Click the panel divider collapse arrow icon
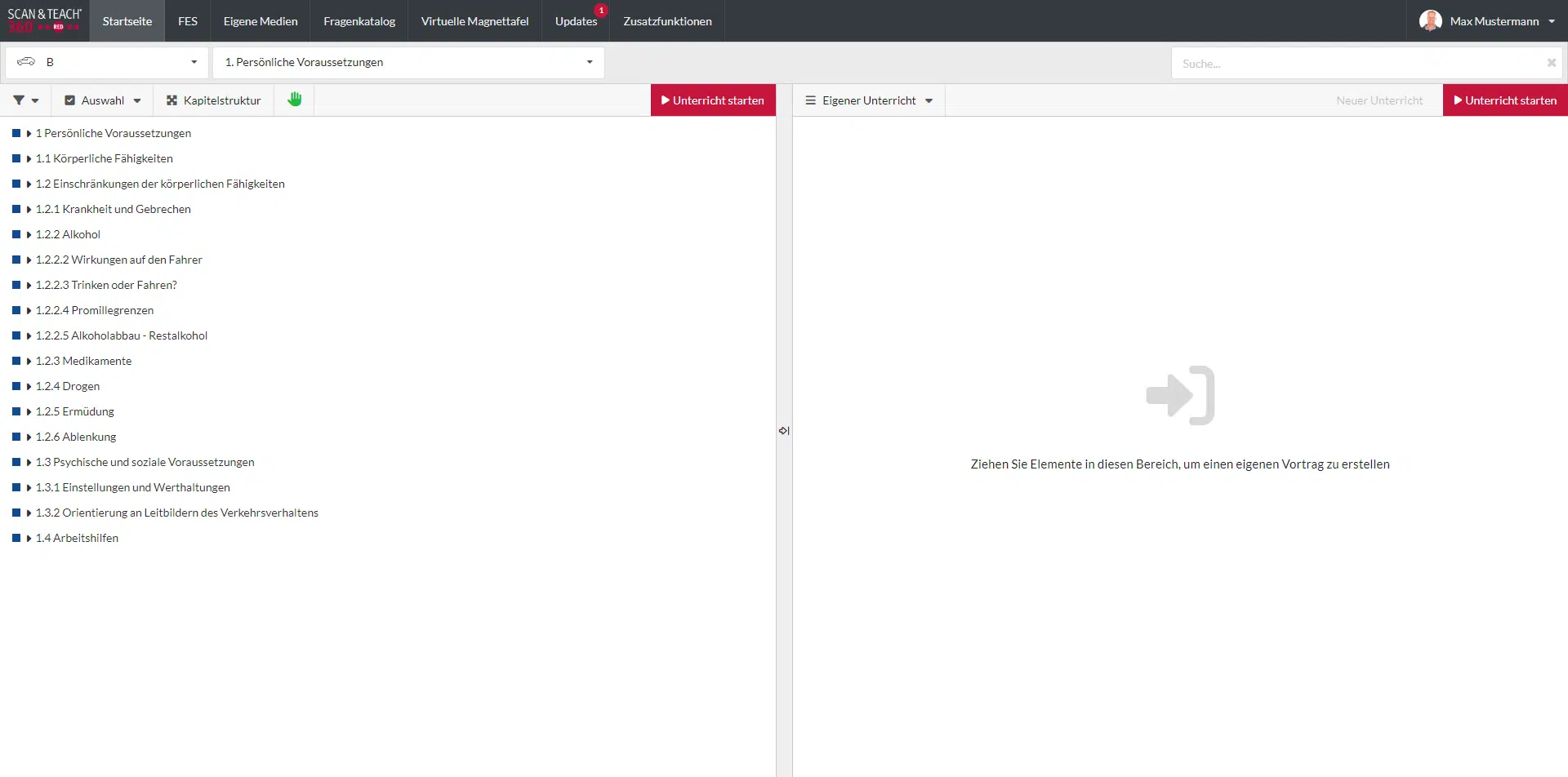The height and width of the screenshot is (777, 1568). point(784,430)
